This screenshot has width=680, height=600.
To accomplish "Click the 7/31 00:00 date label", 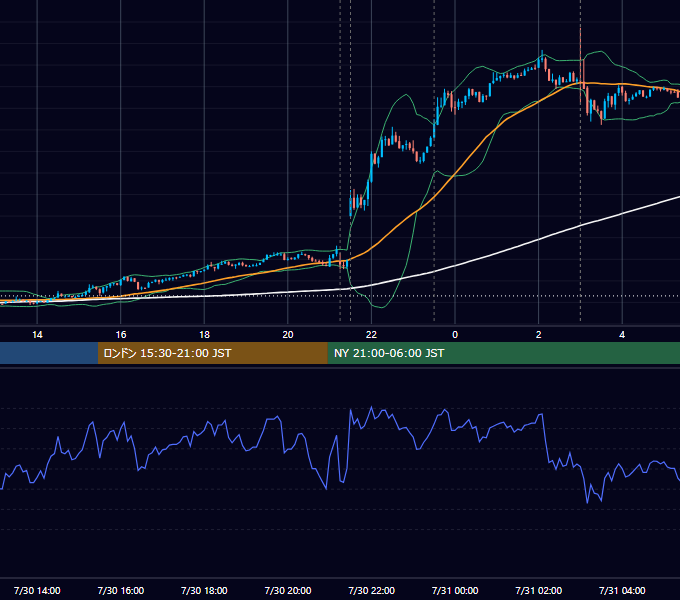I will tap(455, 590).
